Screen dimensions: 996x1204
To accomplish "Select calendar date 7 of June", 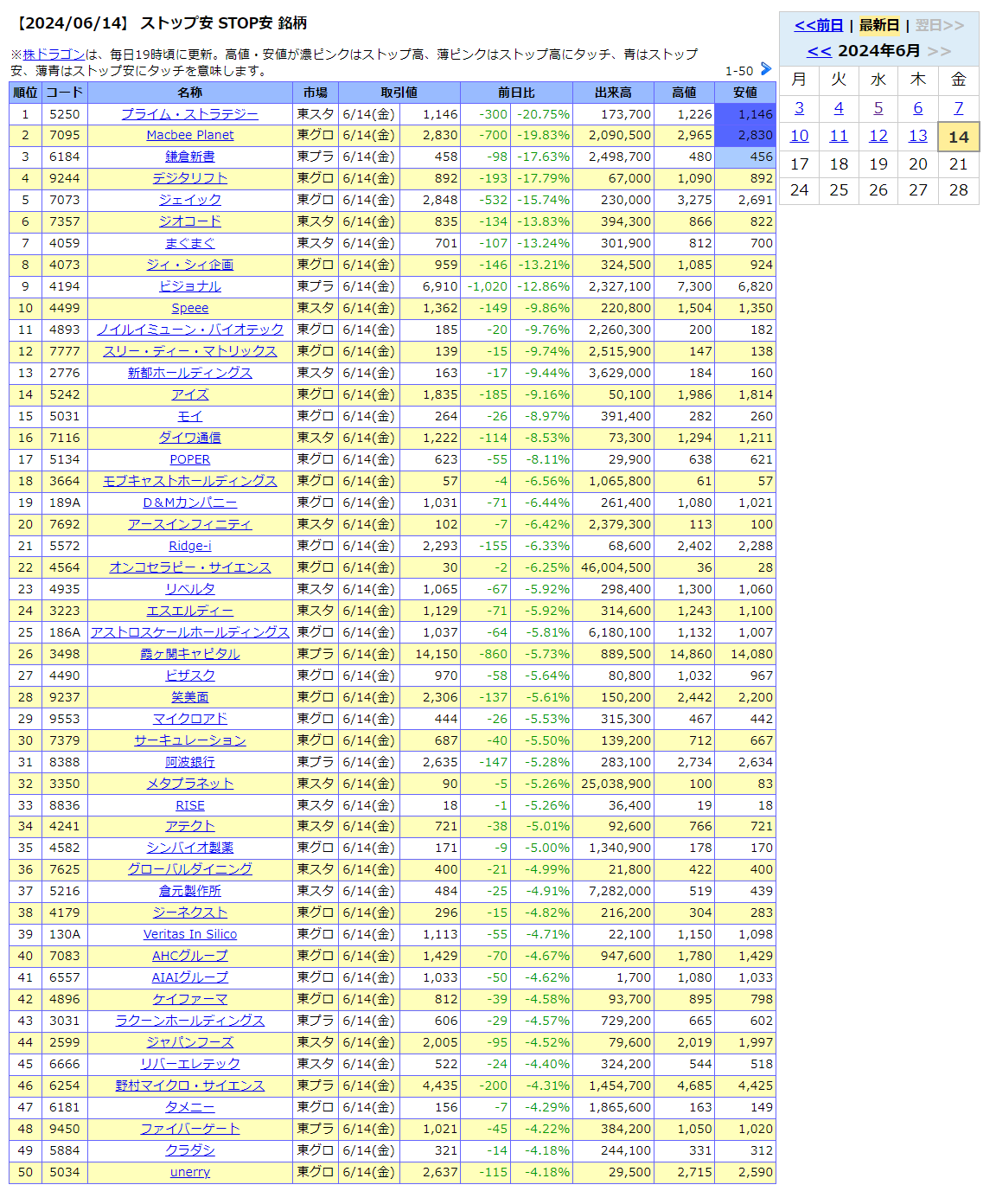I will pyautogui.click(x=959, y=108).
